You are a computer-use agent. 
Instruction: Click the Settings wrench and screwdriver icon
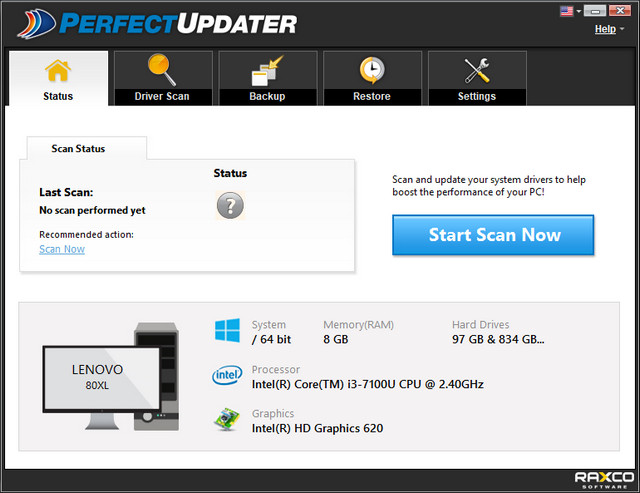[x=476, y=70]
